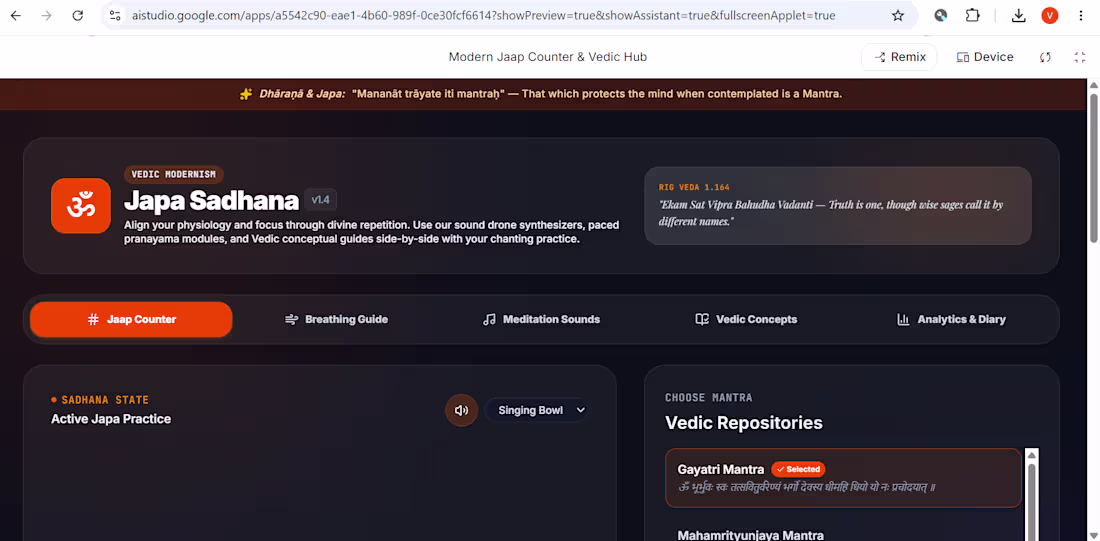This screenshot has height=541, width=1100.
Task: Open browser Downloads icon
Action: click(1019, 15)
